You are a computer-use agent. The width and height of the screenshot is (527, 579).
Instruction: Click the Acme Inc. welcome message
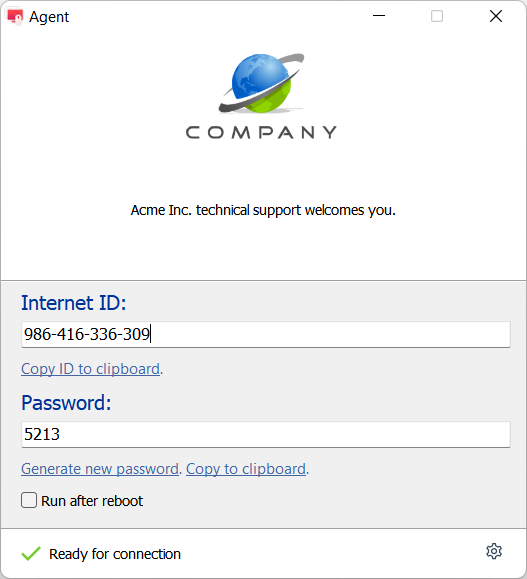[x=263, y=210]
